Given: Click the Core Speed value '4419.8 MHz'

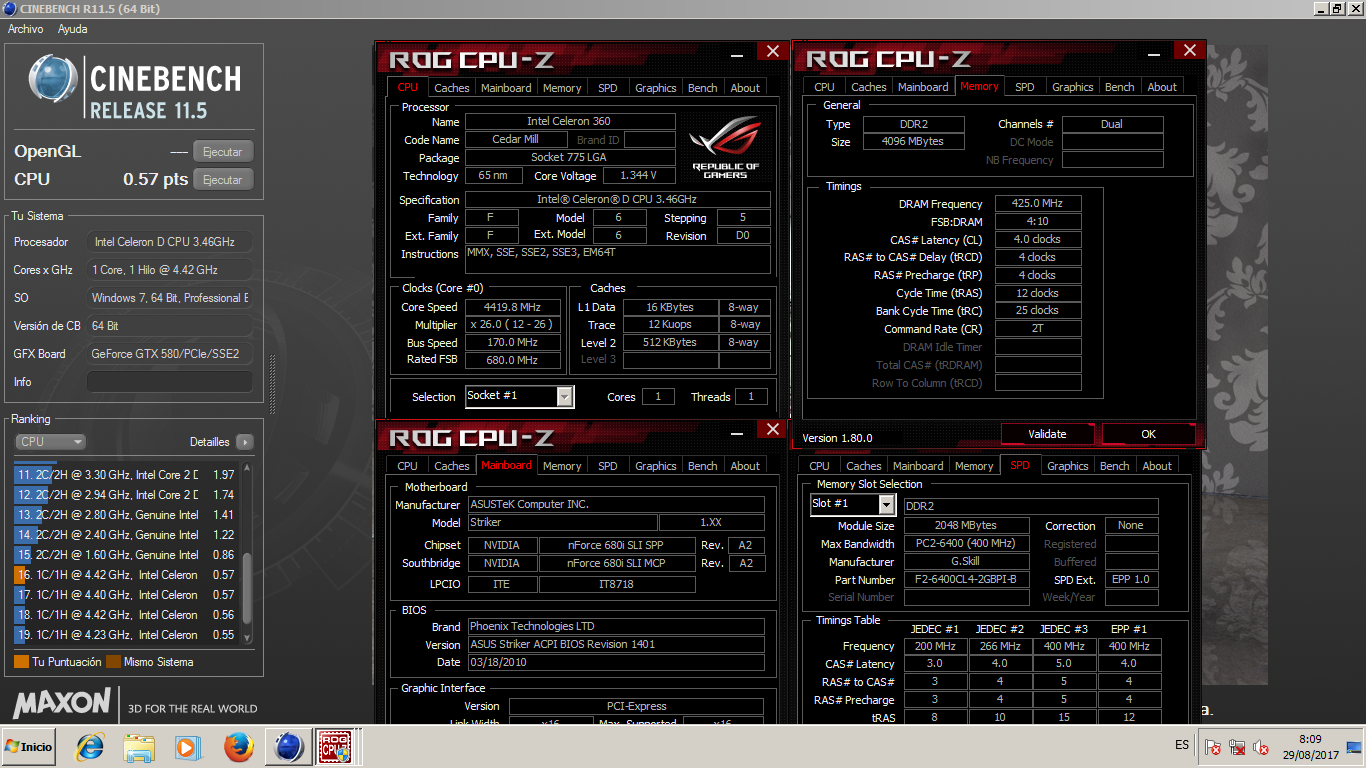Looking at the screenshot, I should click(x=512, y=307).
